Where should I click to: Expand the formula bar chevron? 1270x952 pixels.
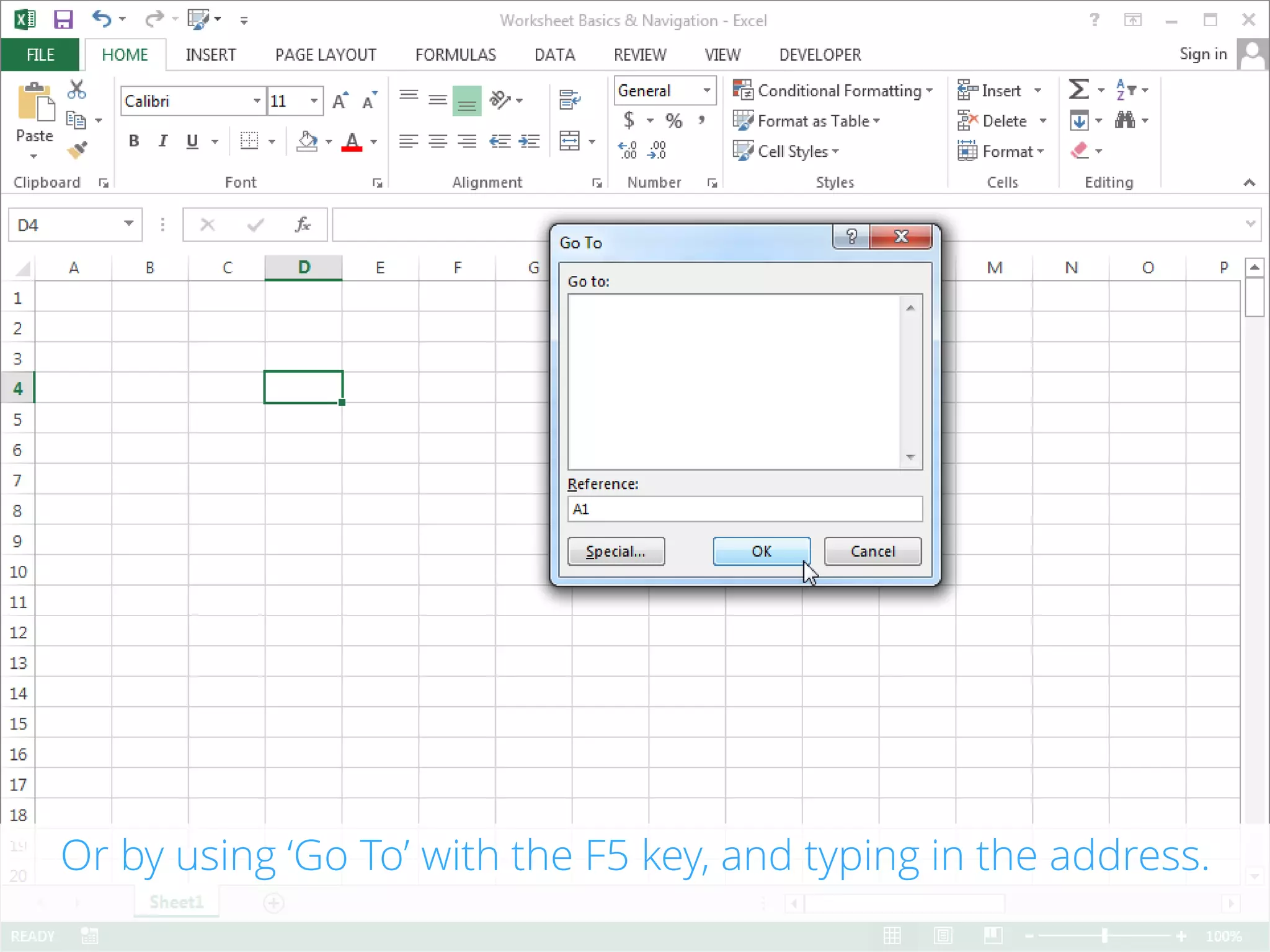coord(1251,224)
